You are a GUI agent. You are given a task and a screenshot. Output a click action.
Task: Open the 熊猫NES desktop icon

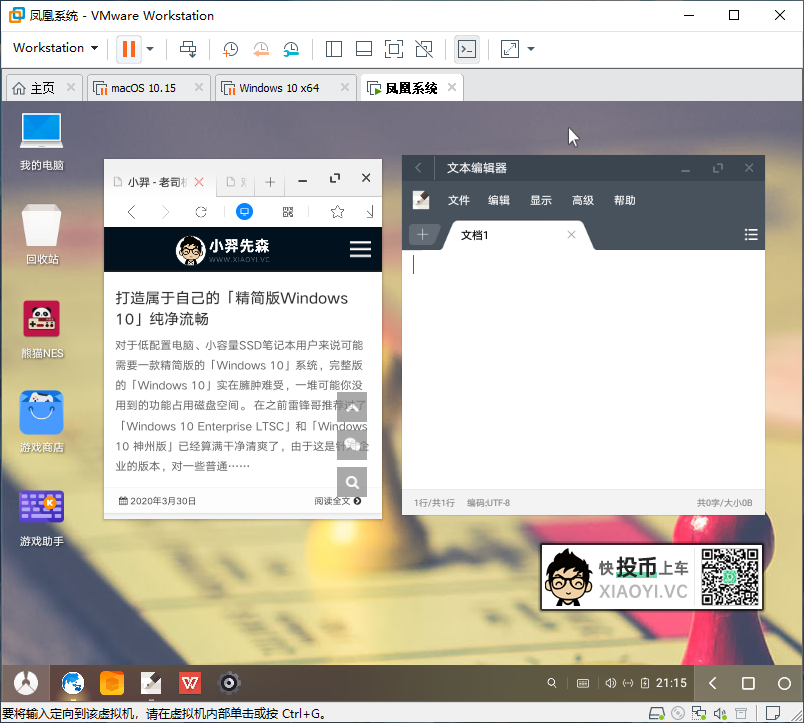coord(42,320)
